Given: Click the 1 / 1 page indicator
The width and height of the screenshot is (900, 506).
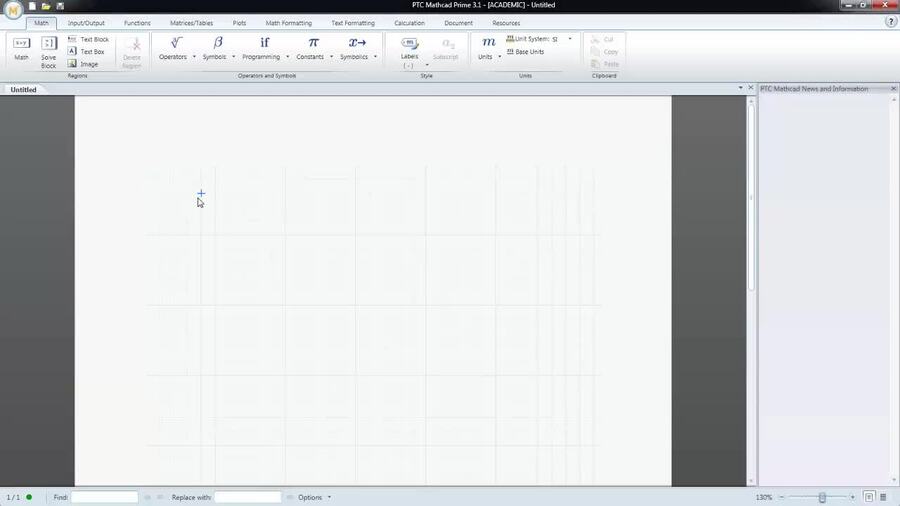Looking at the screenshot, I should [x=13, y=497].
